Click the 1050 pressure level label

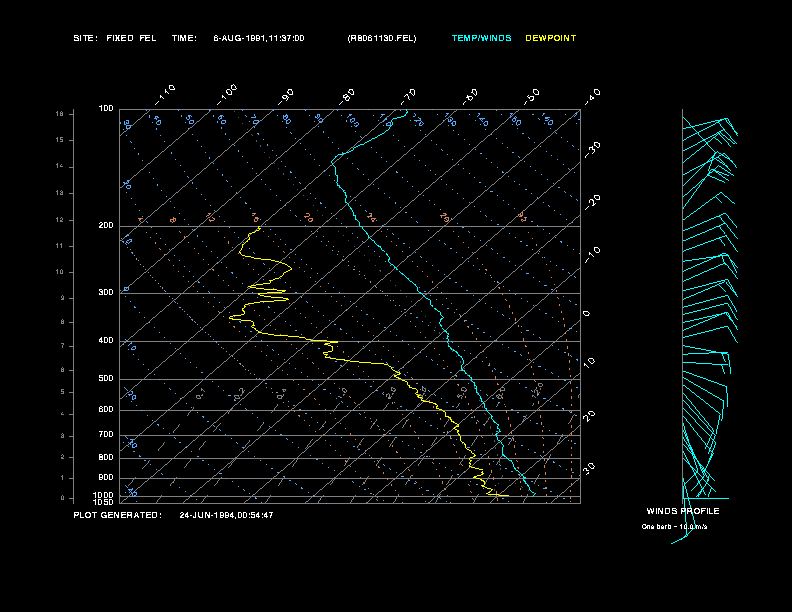coord(104,502)
